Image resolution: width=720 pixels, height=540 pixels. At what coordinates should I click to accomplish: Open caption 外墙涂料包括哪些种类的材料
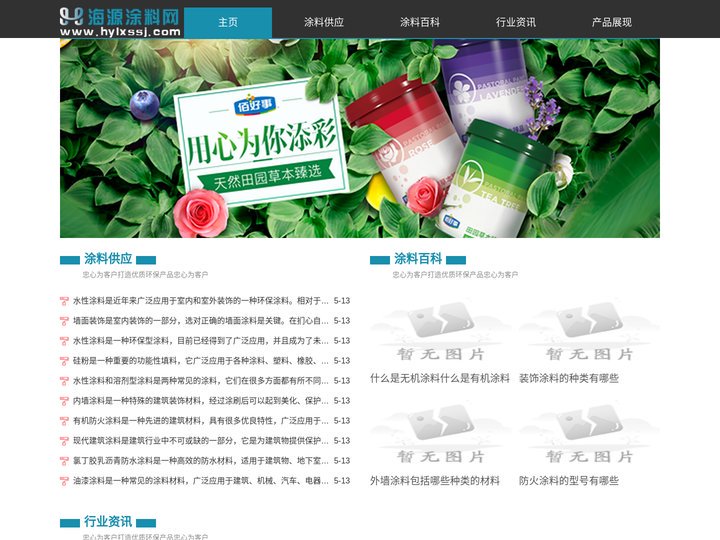tap(435, 481)
